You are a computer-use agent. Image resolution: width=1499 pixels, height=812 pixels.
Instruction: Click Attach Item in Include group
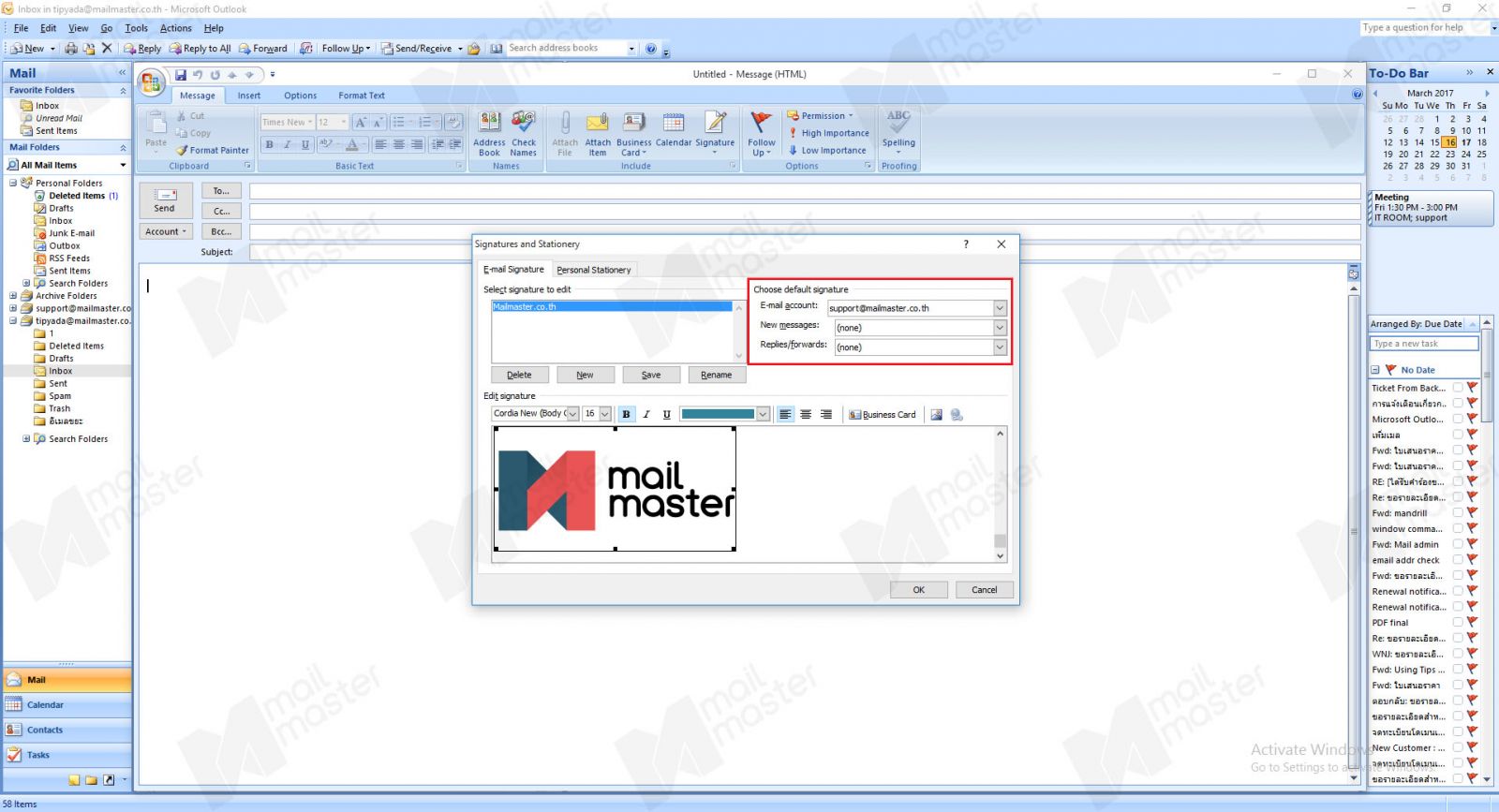(598, 134)
